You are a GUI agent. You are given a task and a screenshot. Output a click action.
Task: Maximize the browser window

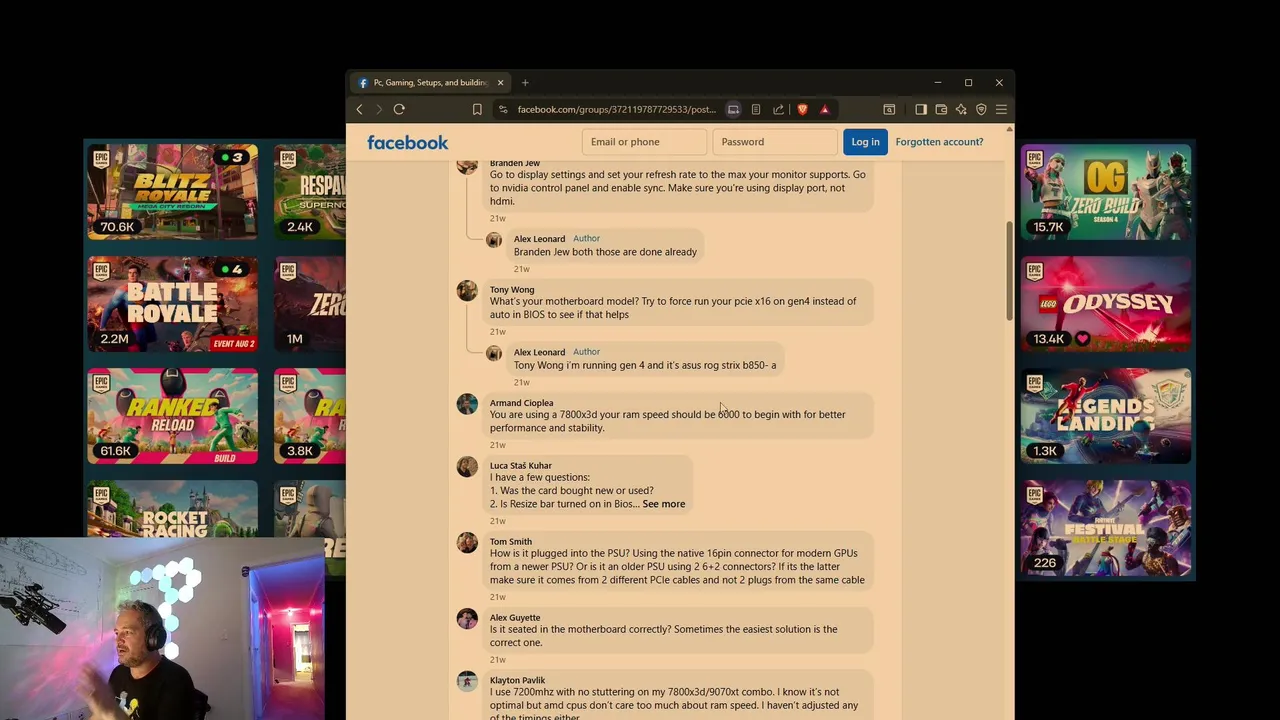click(x=968, y=83)
